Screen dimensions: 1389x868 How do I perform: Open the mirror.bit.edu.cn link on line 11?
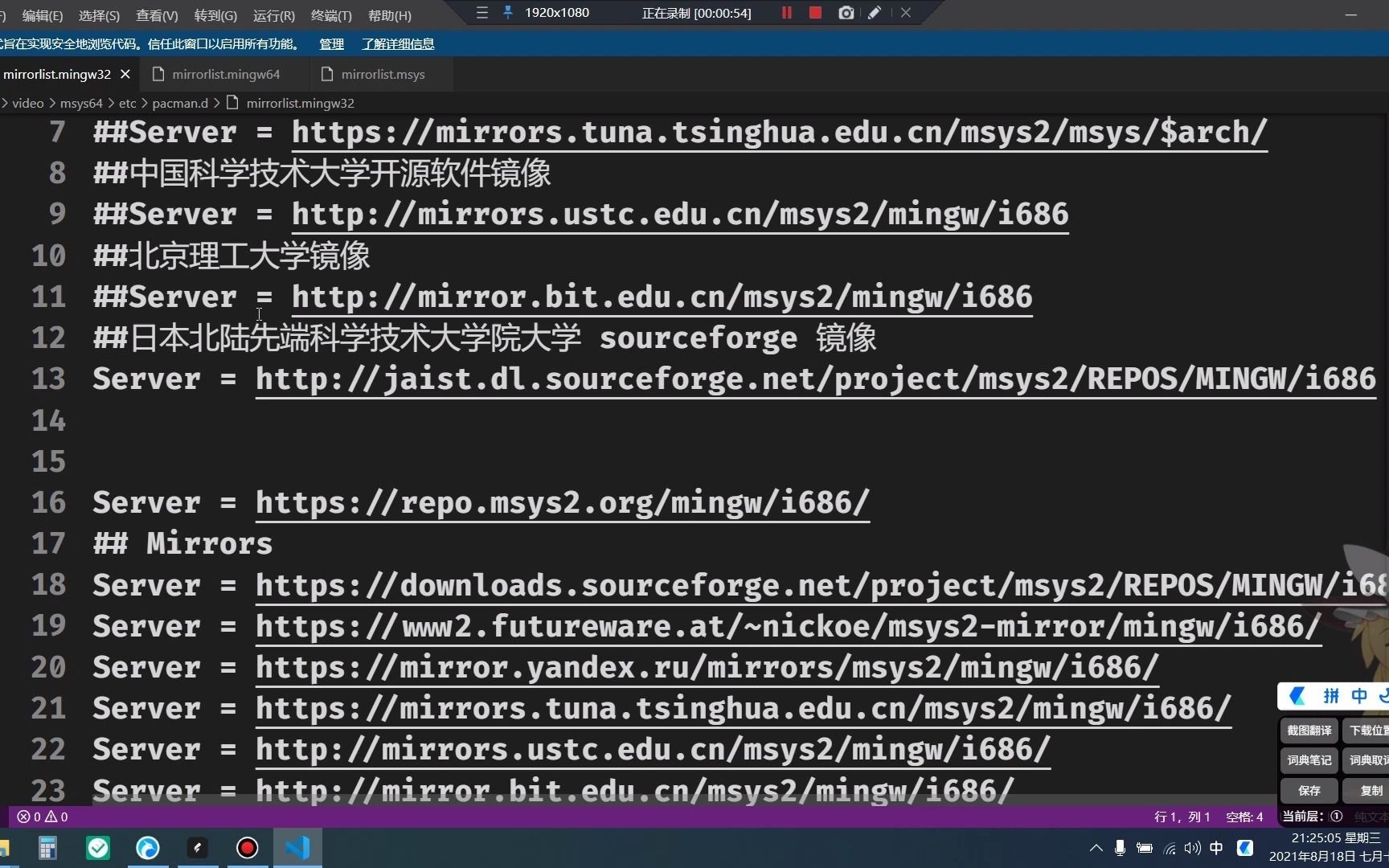click(662, 297)
